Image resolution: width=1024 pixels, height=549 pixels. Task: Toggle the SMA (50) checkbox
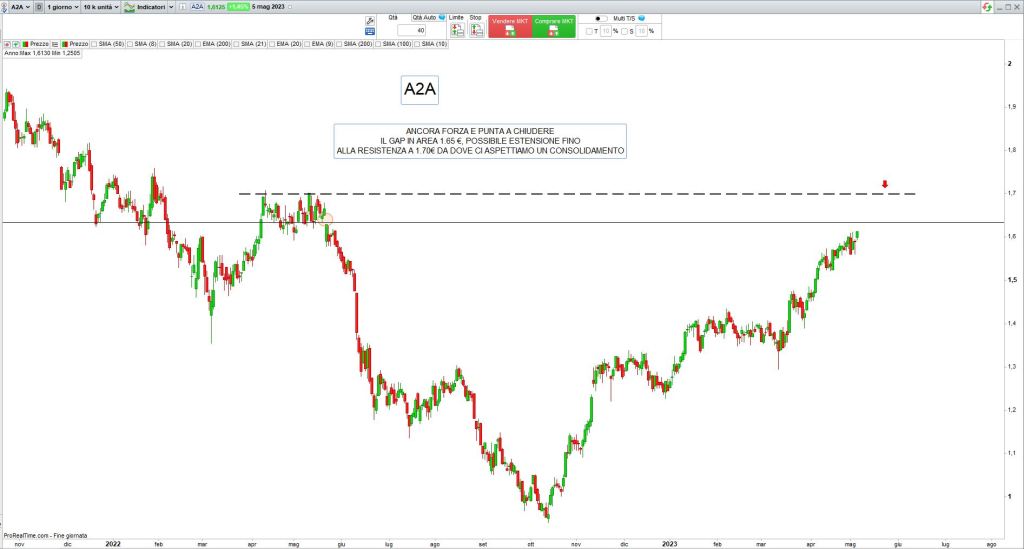(94, 44)
